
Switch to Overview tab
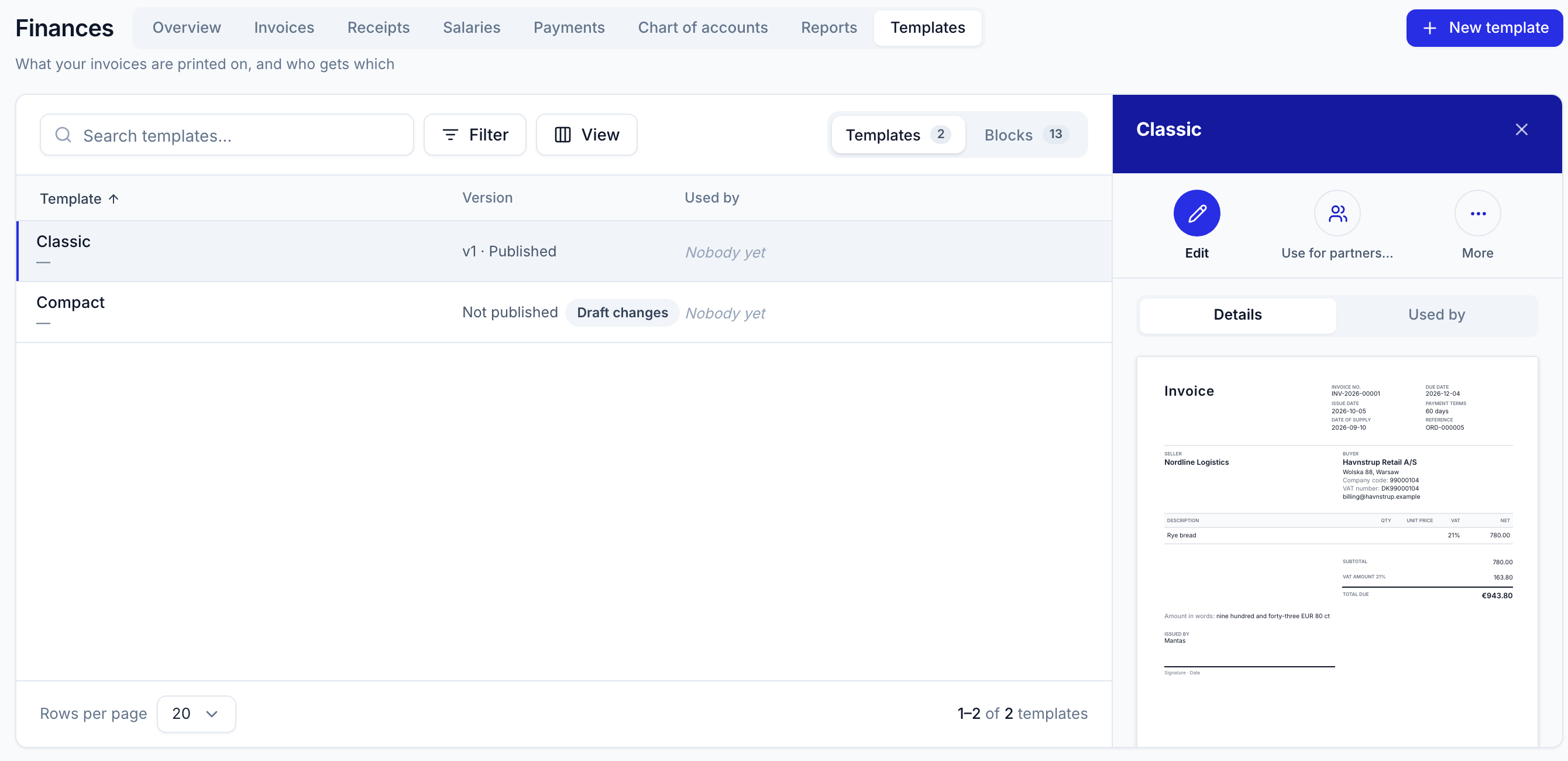(x=186, y=28)
